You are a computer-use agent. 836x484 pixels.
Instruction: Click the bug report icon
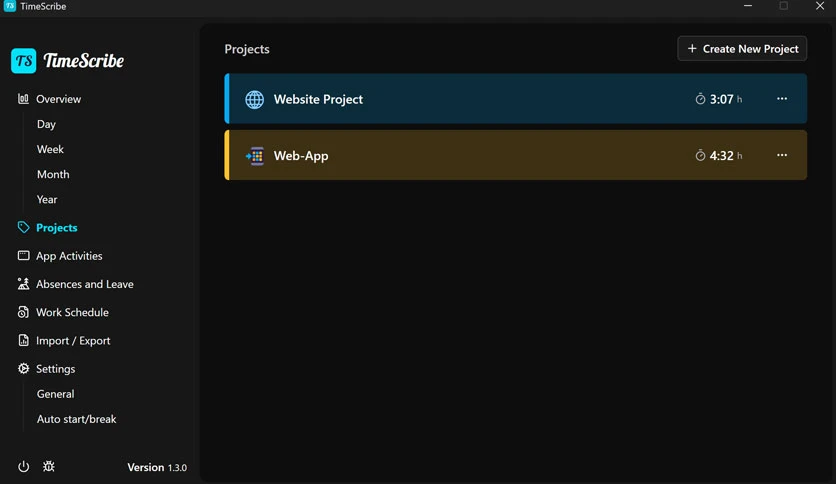click(49, 466)
